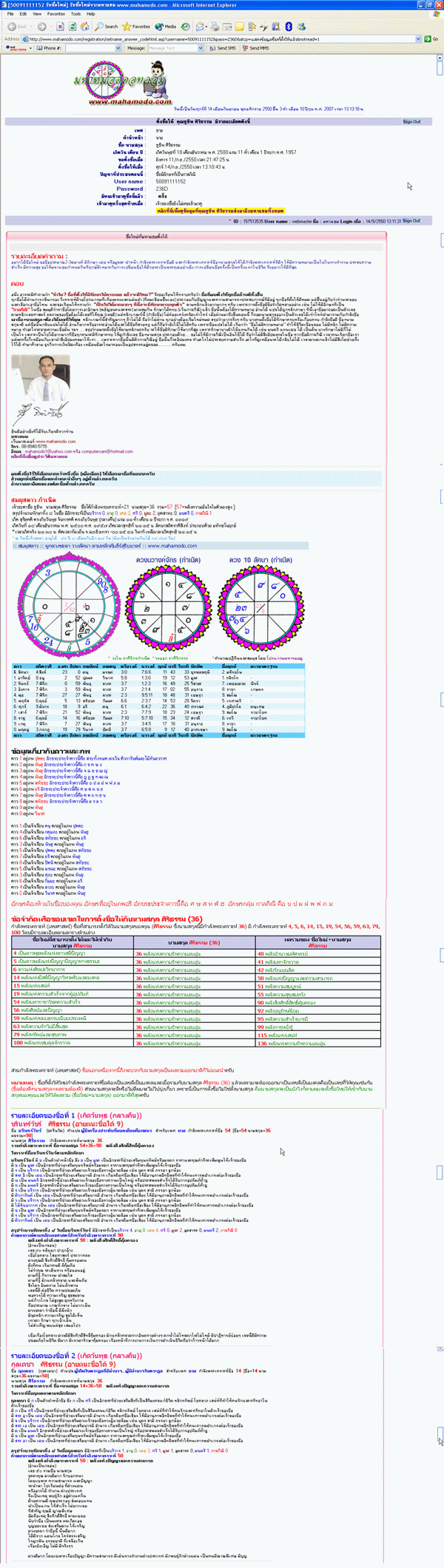Click the Go button beside address bar
The height and width of the screenshot is (1568, 444).
432,38
